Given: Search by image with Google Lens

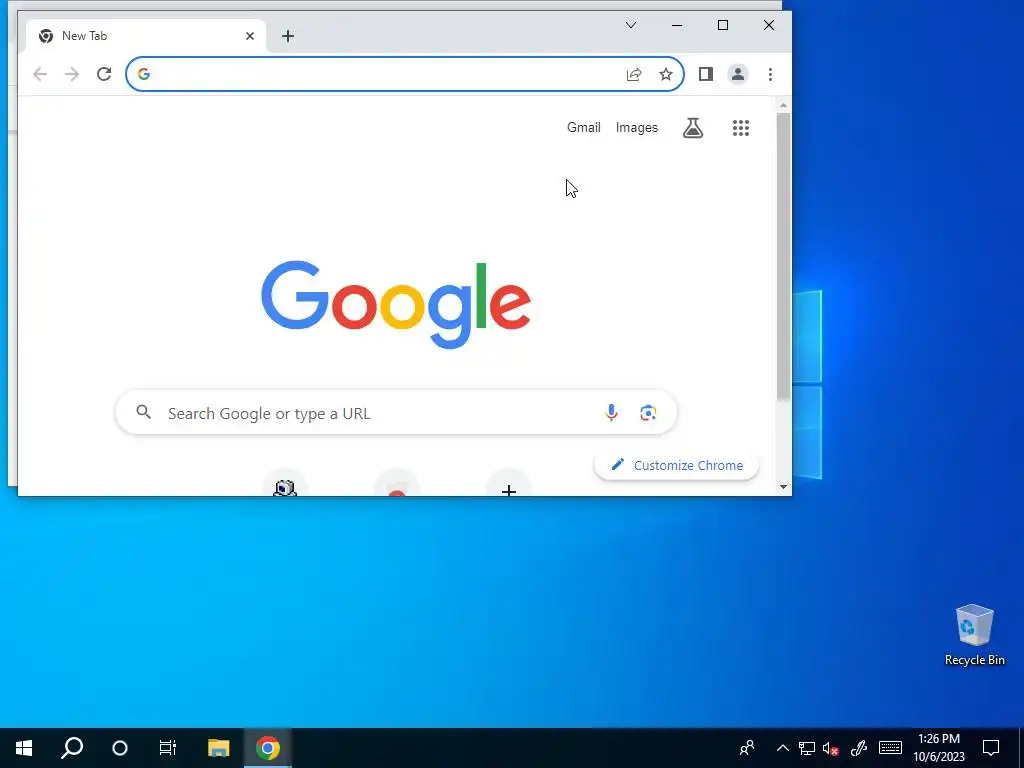Looking at the screenshot, I should (x=648, y=413).
